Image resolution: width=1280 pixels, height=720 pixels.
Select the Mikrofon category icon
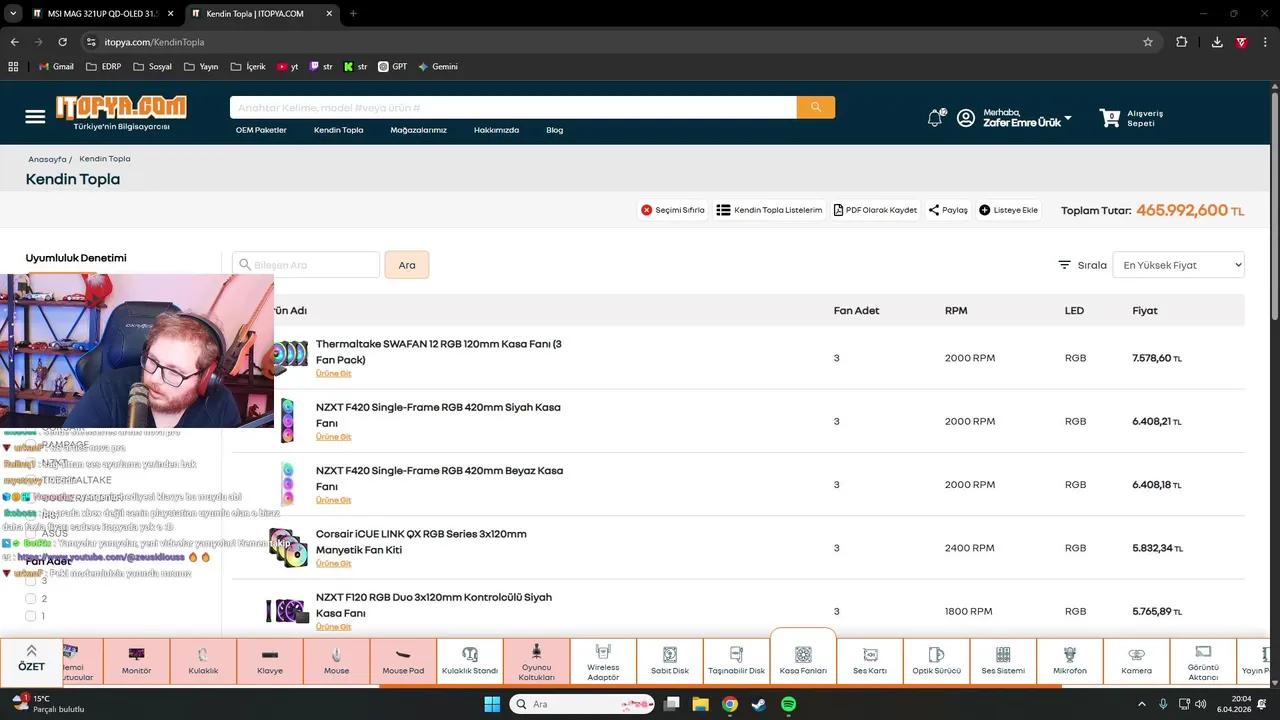pos(1070,654)
